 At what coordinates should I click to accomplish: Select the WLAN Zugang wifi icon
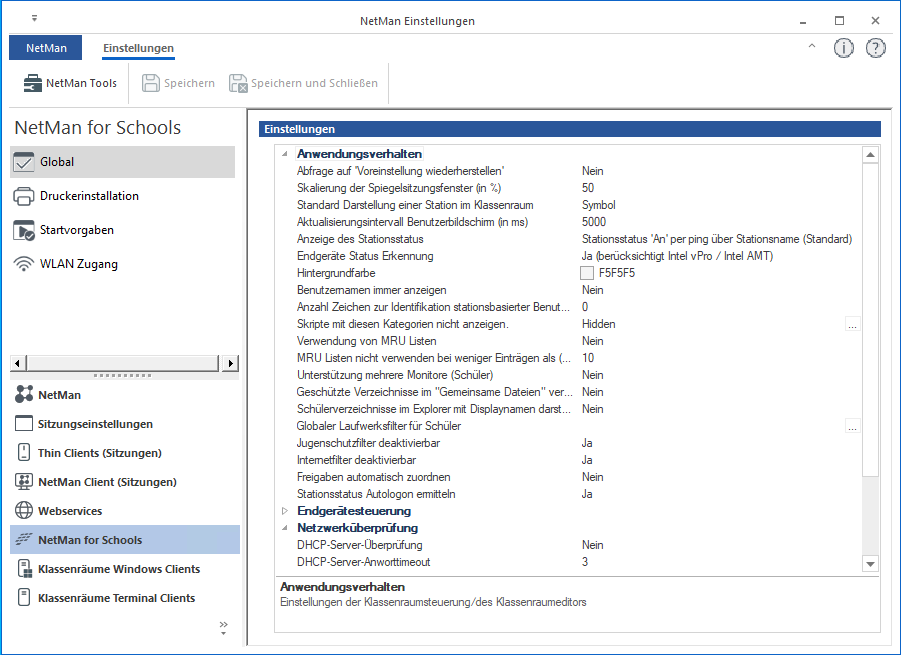(25, 264)
